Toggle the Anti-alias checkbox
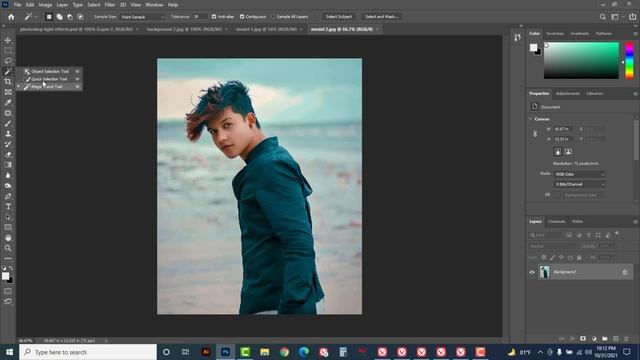This screenshot has width=640, height=360. (214, 17)
